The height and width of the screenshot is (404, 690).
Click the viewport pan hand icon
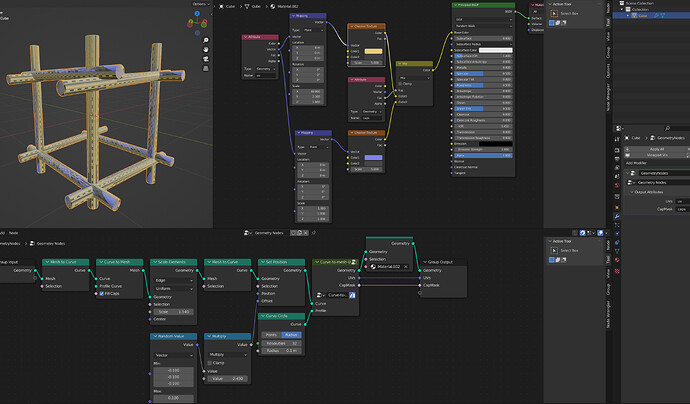(206, 49)
